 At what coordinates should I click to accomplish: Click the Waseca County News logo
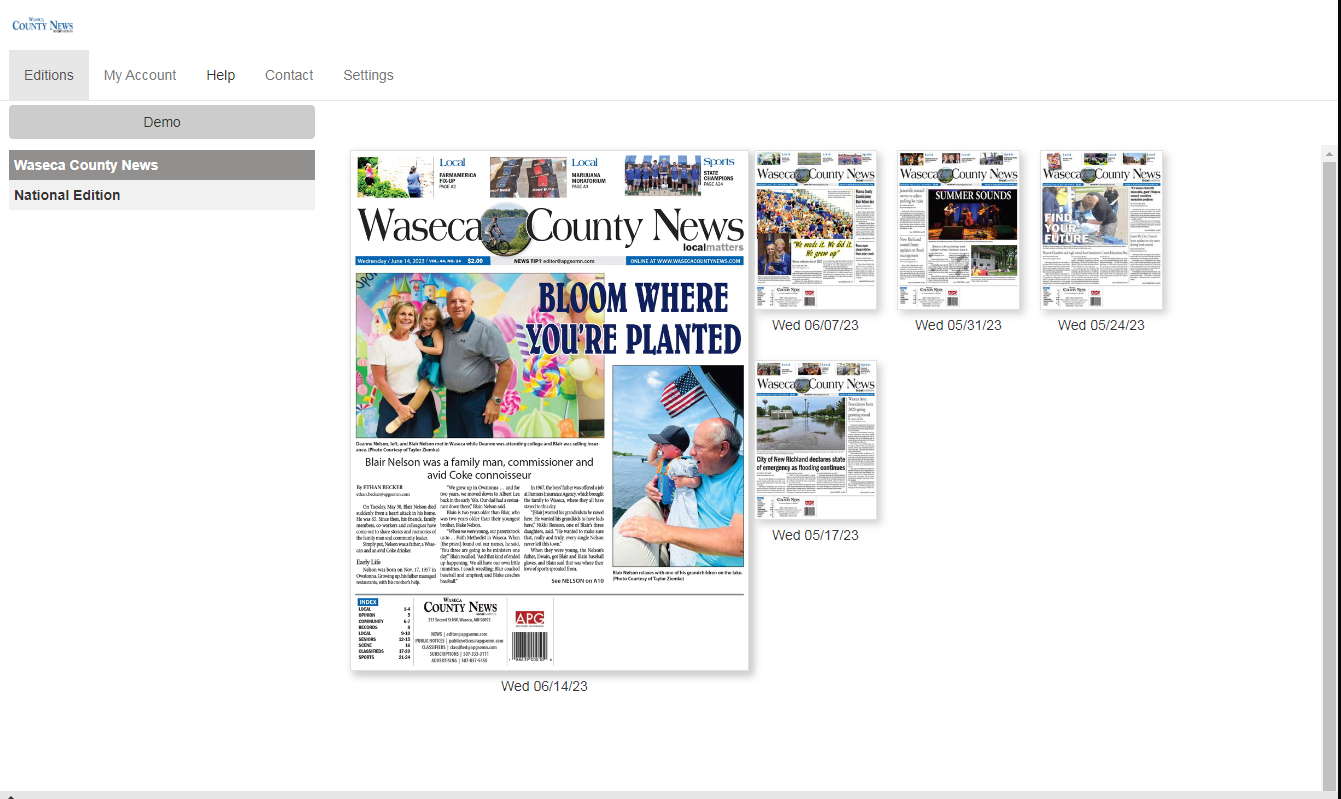coord(43,24)
